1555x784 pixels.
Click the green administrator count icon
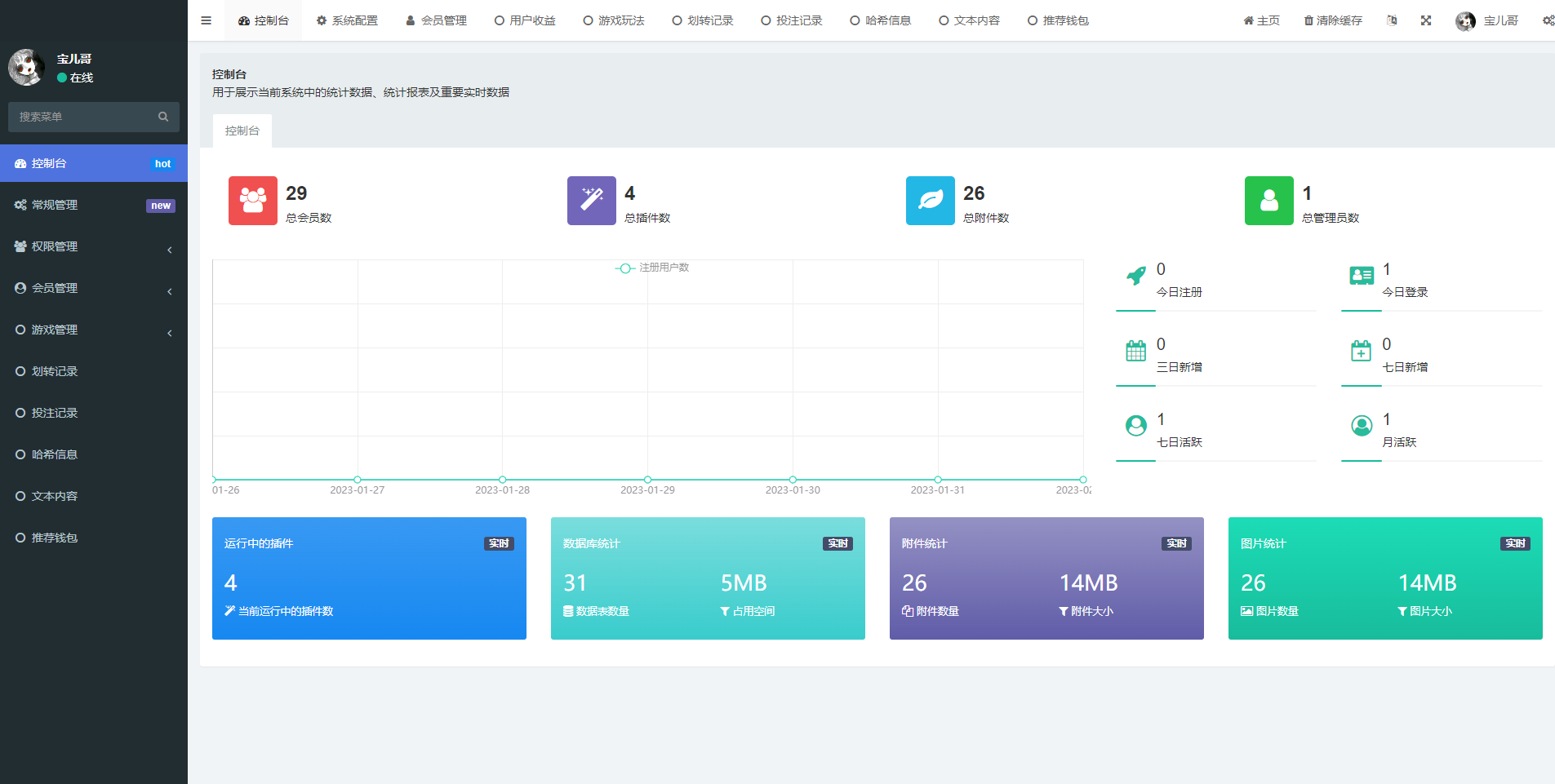pyautogui.click(x=1268, y=201)
